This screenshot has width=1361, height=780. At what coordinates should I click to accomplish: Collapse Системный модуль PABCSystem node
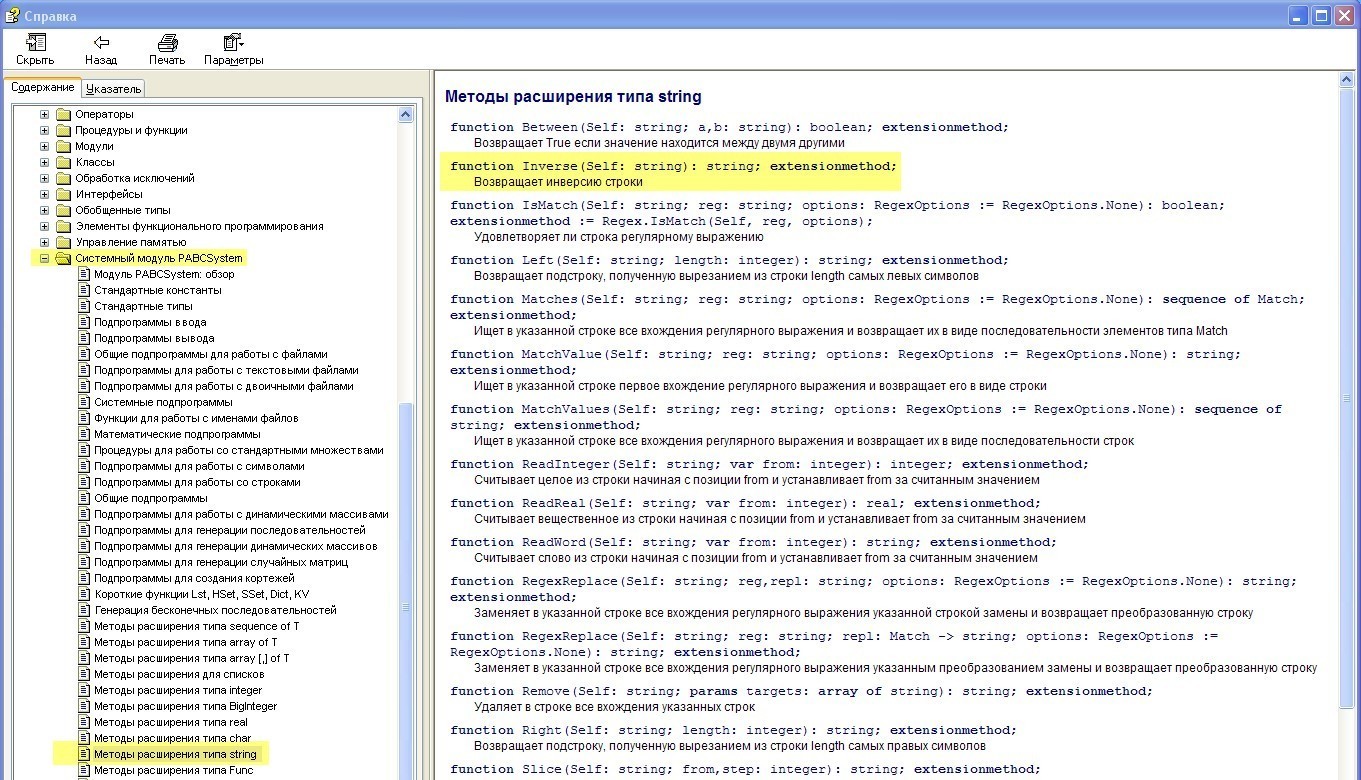pyautogui.click(x=44, y=258)
